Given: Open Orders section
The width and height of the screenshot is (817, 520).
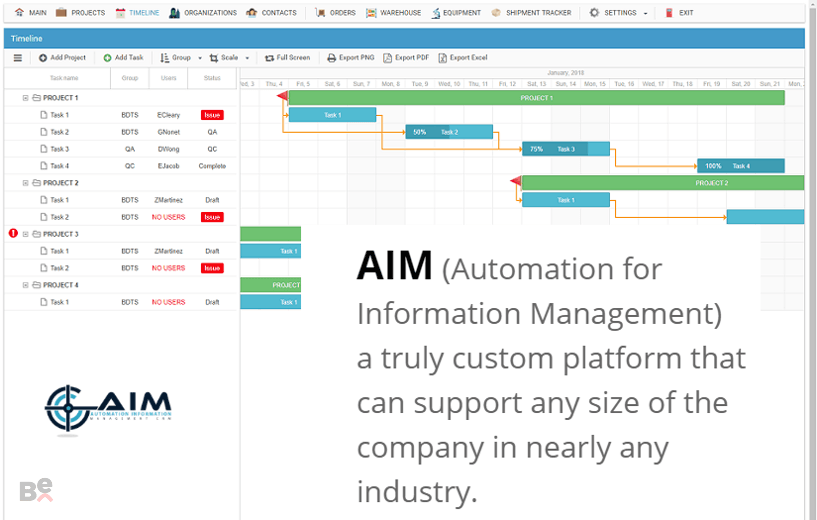Looking at the screenshot, I should [x=336, y=13].
